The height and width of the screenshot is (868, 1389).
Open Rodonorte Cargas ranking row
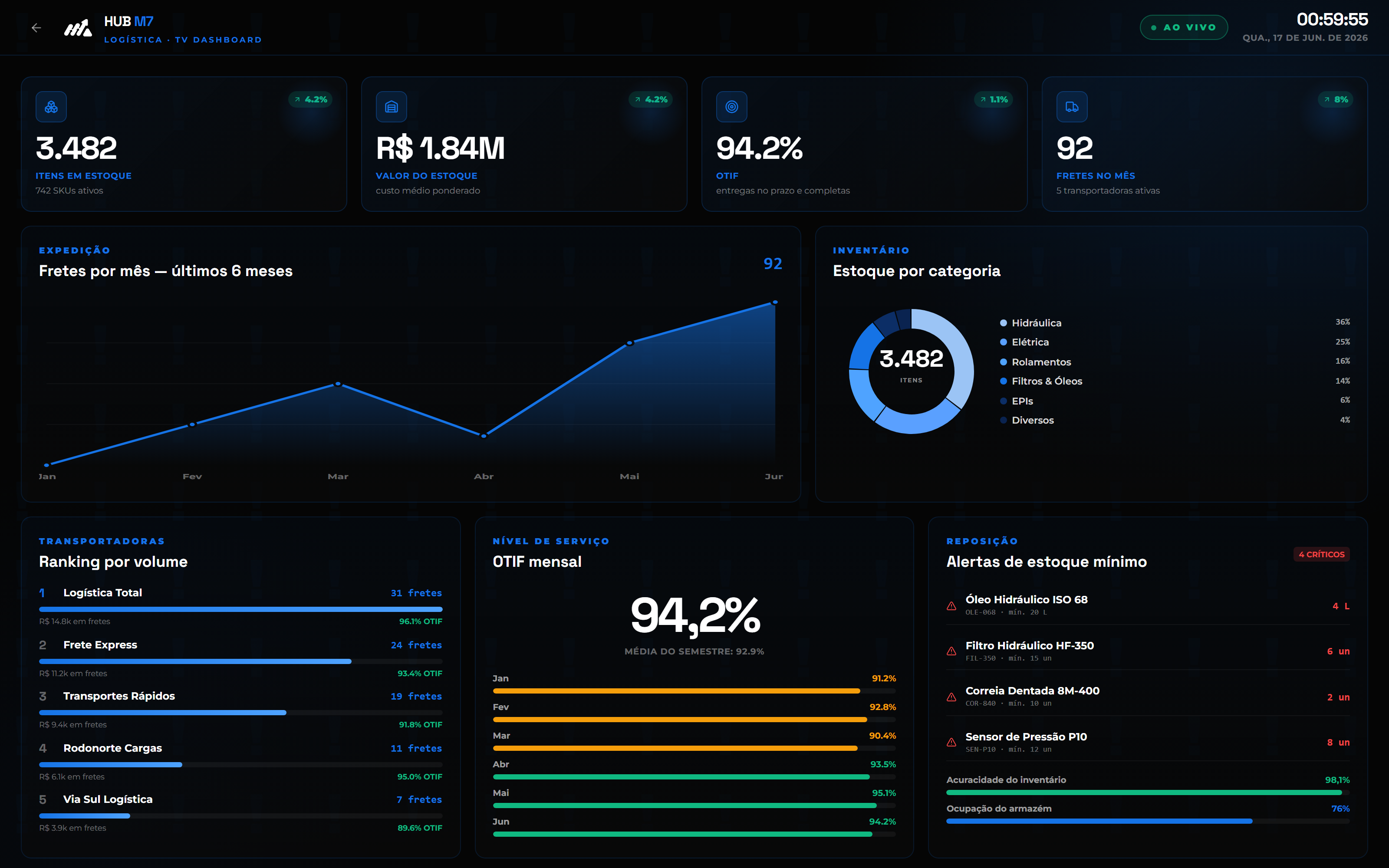tap(240, 762)
